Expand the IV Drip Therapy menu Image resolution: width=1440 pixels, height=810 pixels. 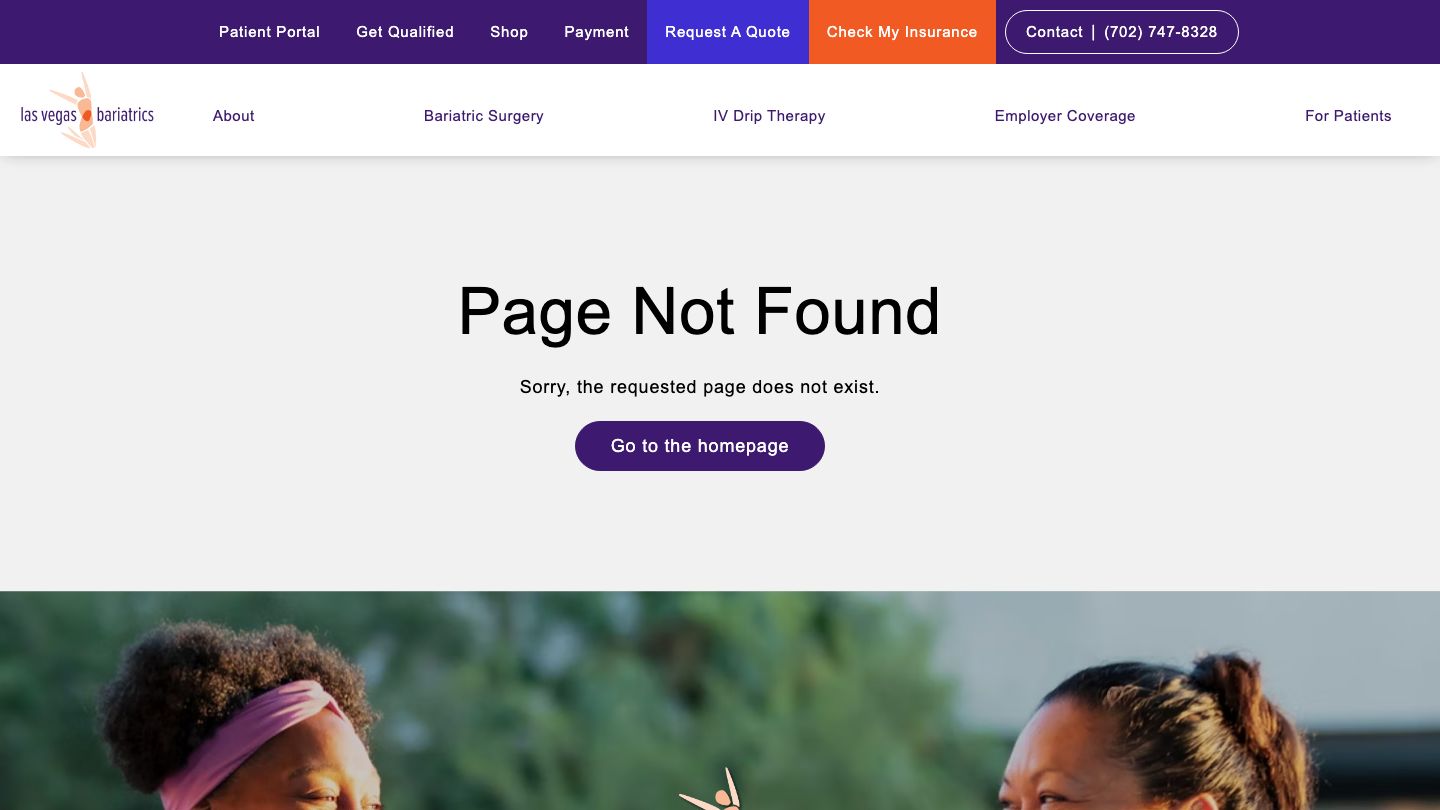coord(769,116)
